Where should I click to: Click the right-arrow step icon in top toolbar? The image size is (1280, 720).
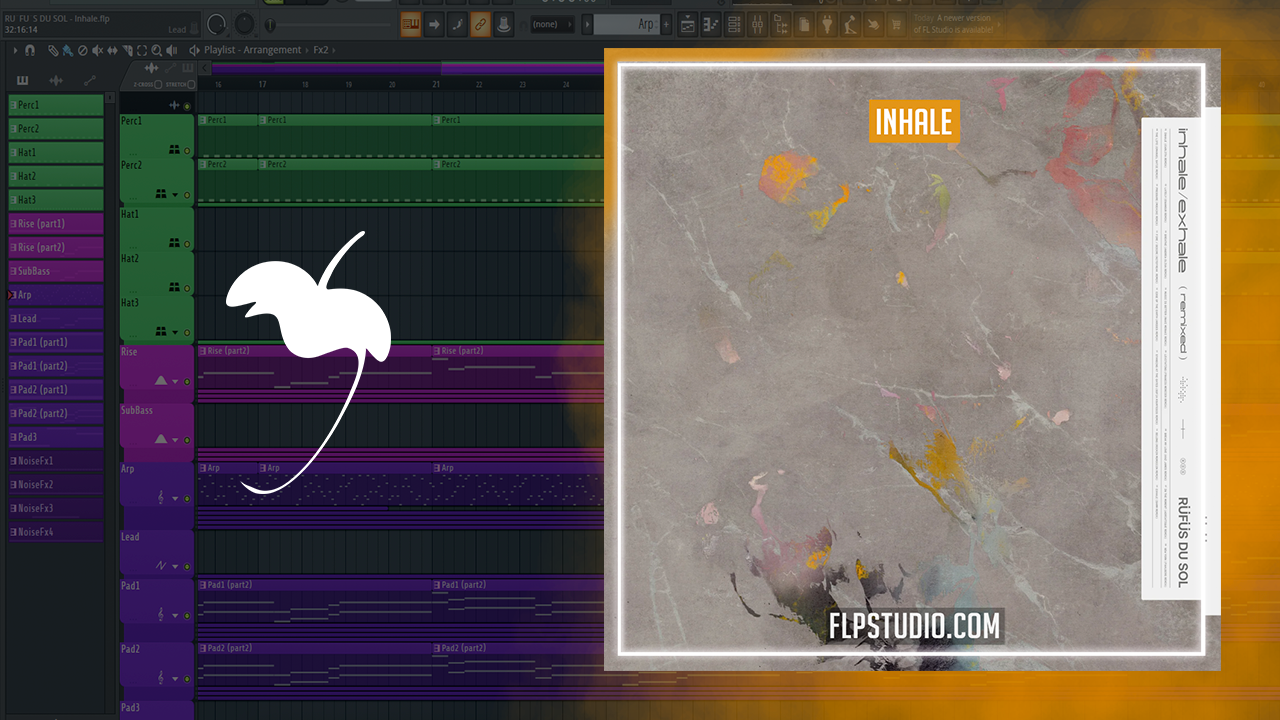(434, 24)
